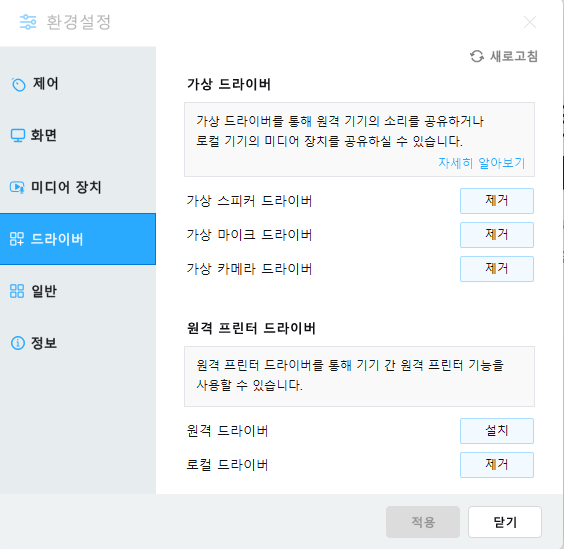
Task: Remove the 가상 스피커 드라이버
Action: tap(497, 201)
